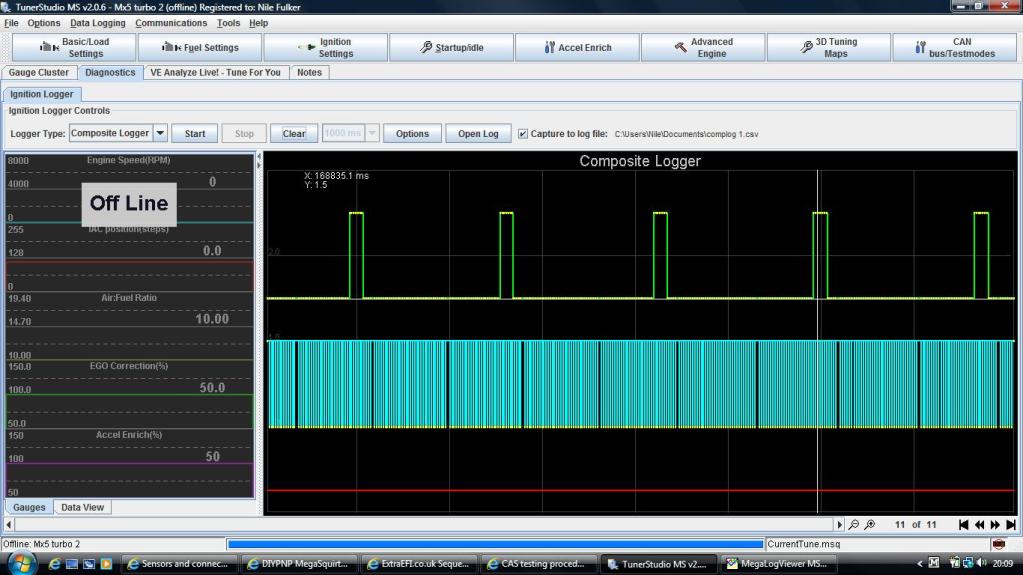Open the Fuel Settings dropdown button
This screenshot has height=575, width=1023.
coord(200,47)
